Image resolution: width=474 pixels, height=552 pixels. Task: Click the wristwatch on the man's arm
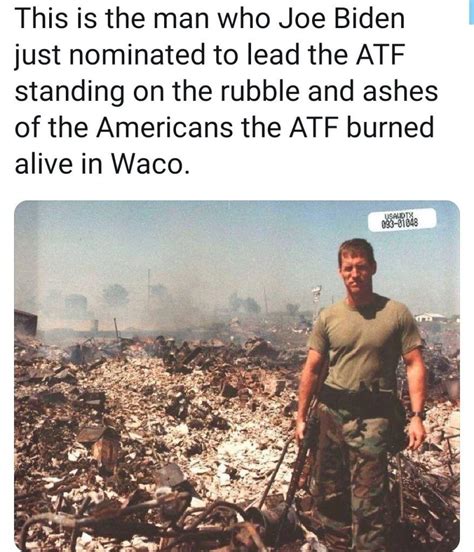tap(418, 415)
